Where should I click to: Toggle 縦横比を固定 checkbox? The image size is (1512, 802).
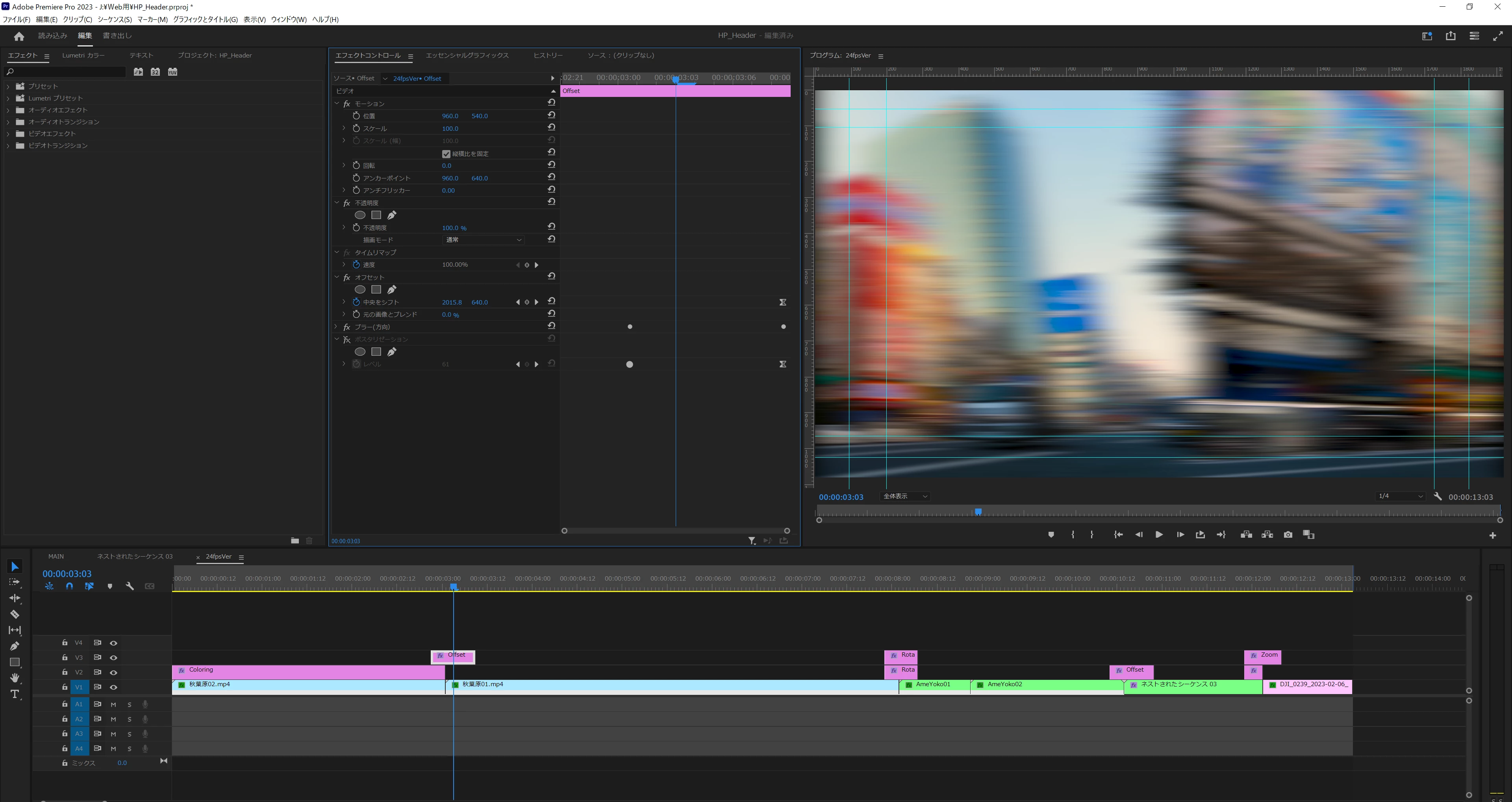coord(446,154)
